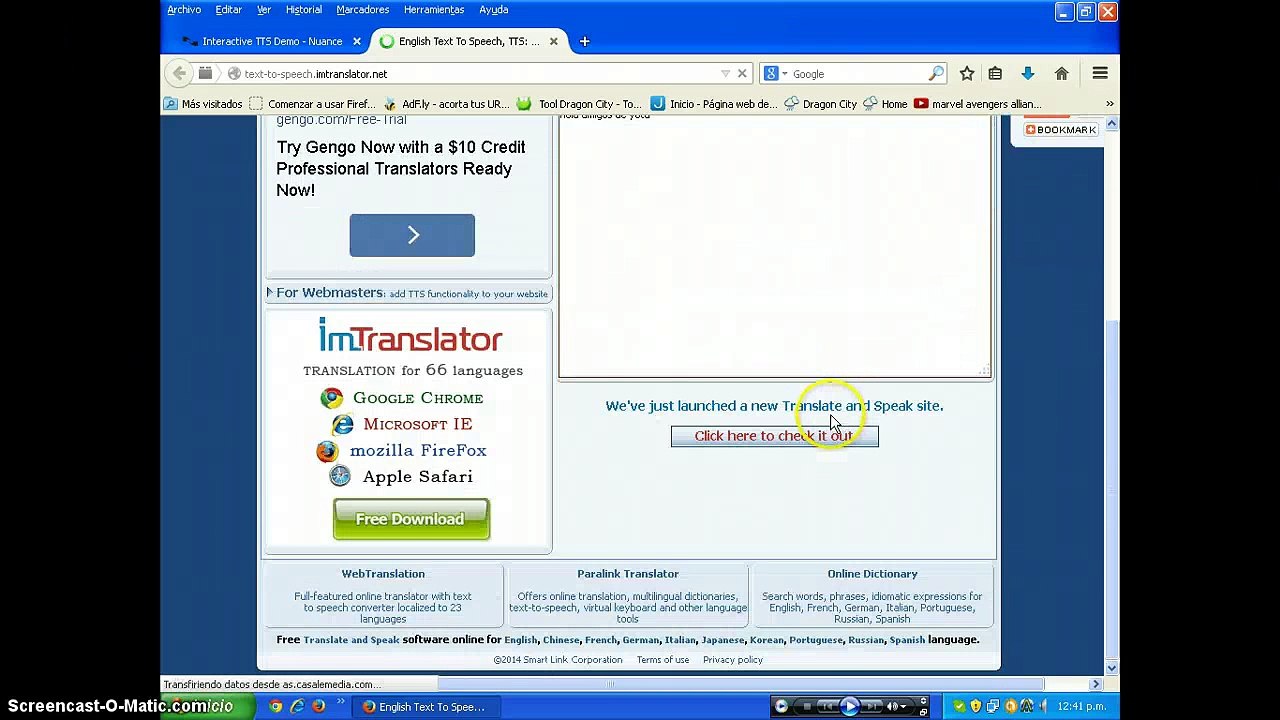Image resolution: width=1280 pixels, height=720 pixels.
Task: Open the Editar menu
Action: coord(228,10)
